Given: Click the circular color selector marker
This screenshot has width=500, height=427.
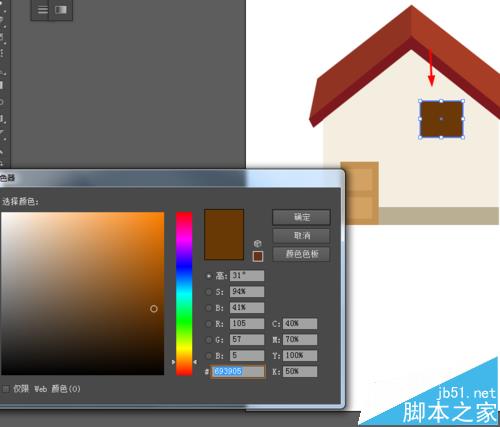Looking at the screenshot, I should pos(153,309).
